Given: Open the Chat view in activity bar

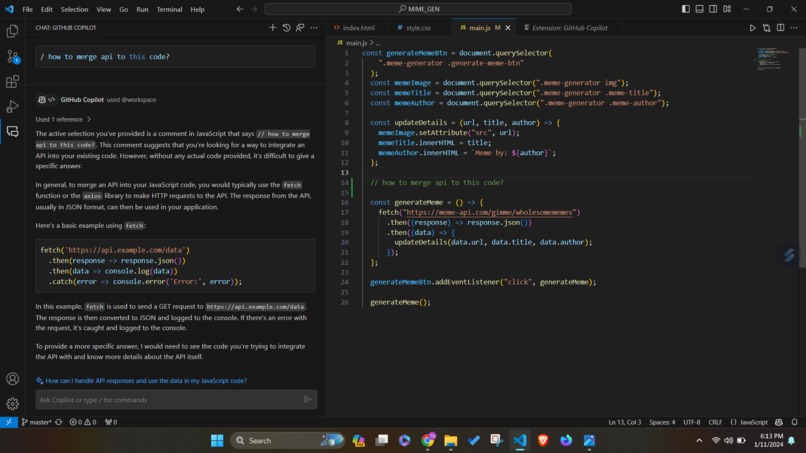Looking at the screenshot, I should pos(12,132).
